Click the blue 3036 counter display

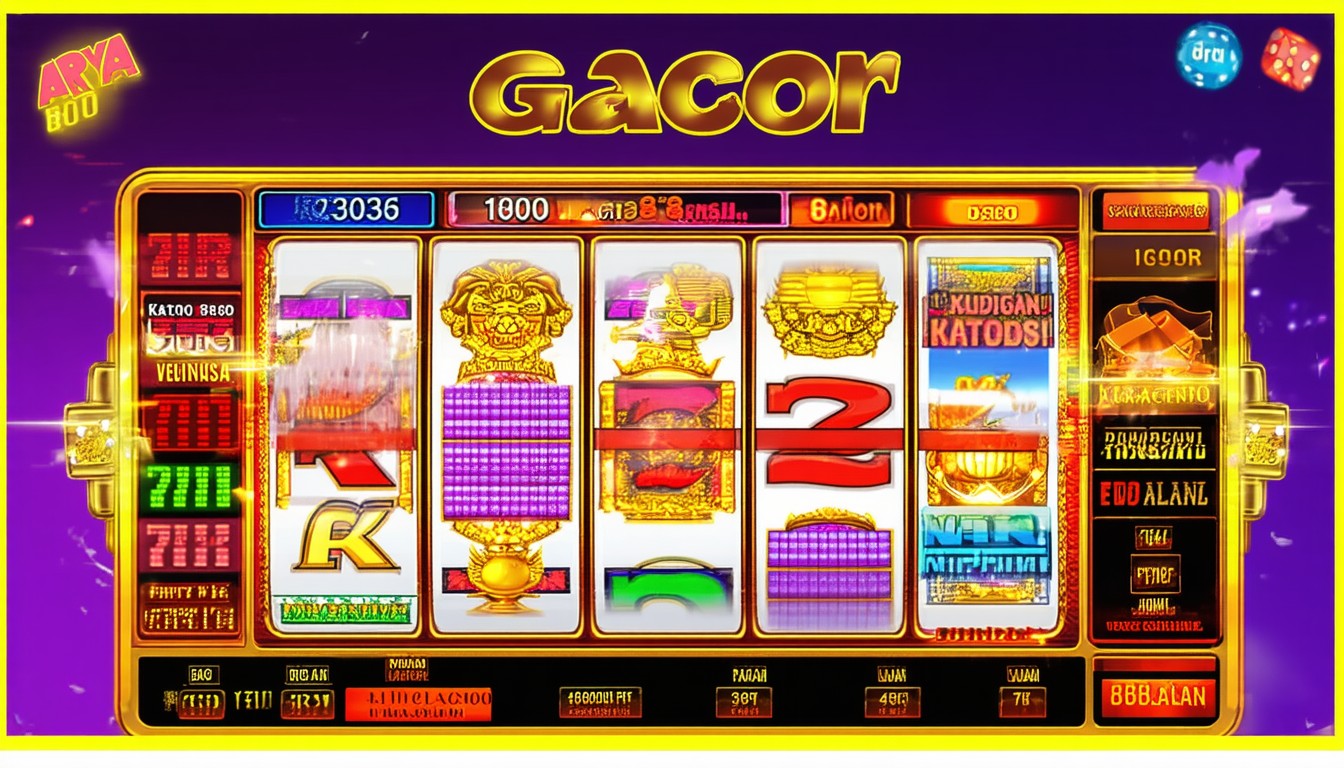pyautogui.click(x=346, y=210)
